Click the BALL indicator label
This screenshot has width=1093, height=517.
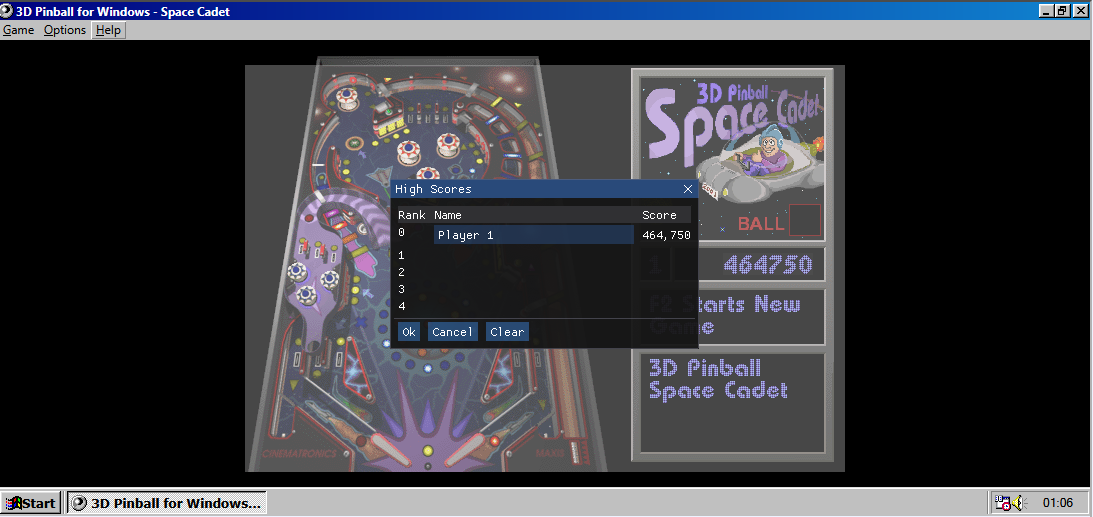[x=761, y=224]
